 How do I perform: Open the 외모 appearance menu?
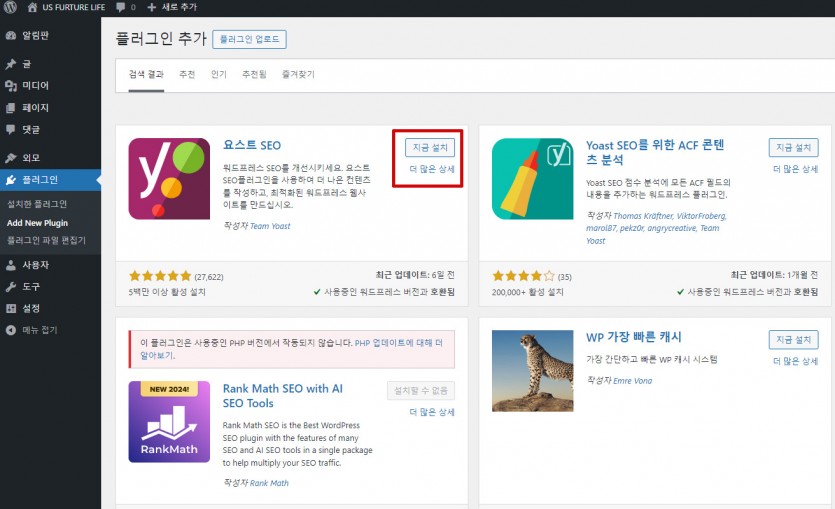click(30, 158)
